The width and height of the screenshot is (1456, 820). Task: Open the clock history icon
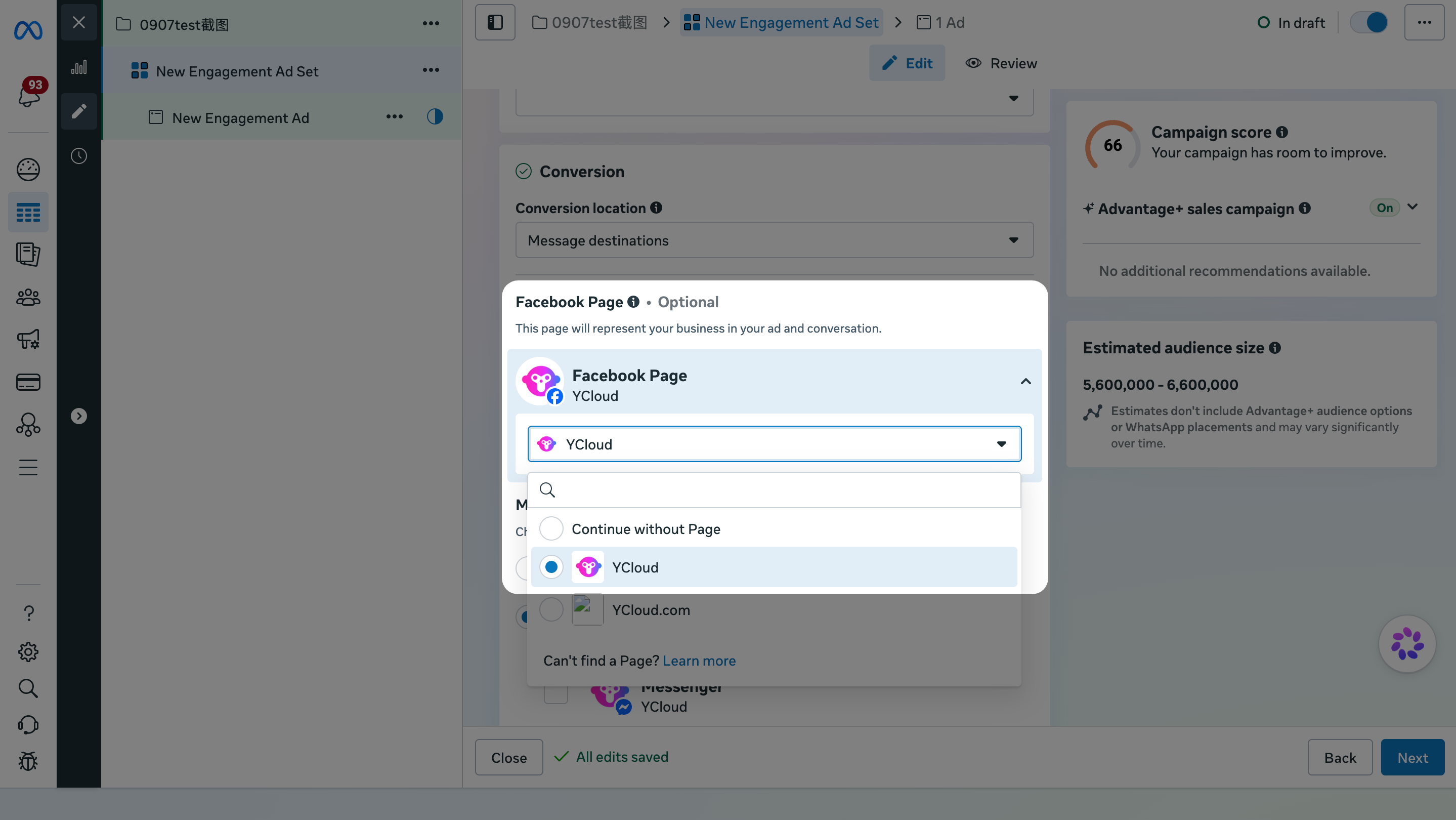78,155
